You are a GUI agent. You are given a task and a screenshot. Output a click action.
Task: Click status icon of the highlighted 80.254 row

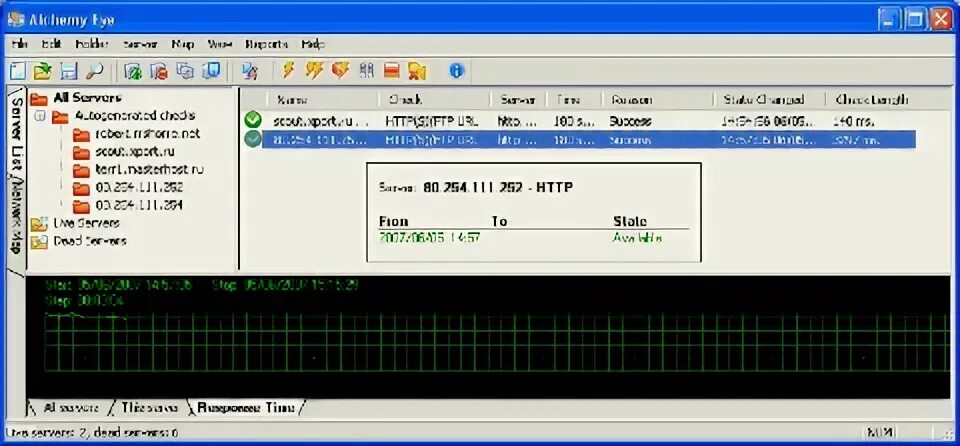(x=252, y=140)
